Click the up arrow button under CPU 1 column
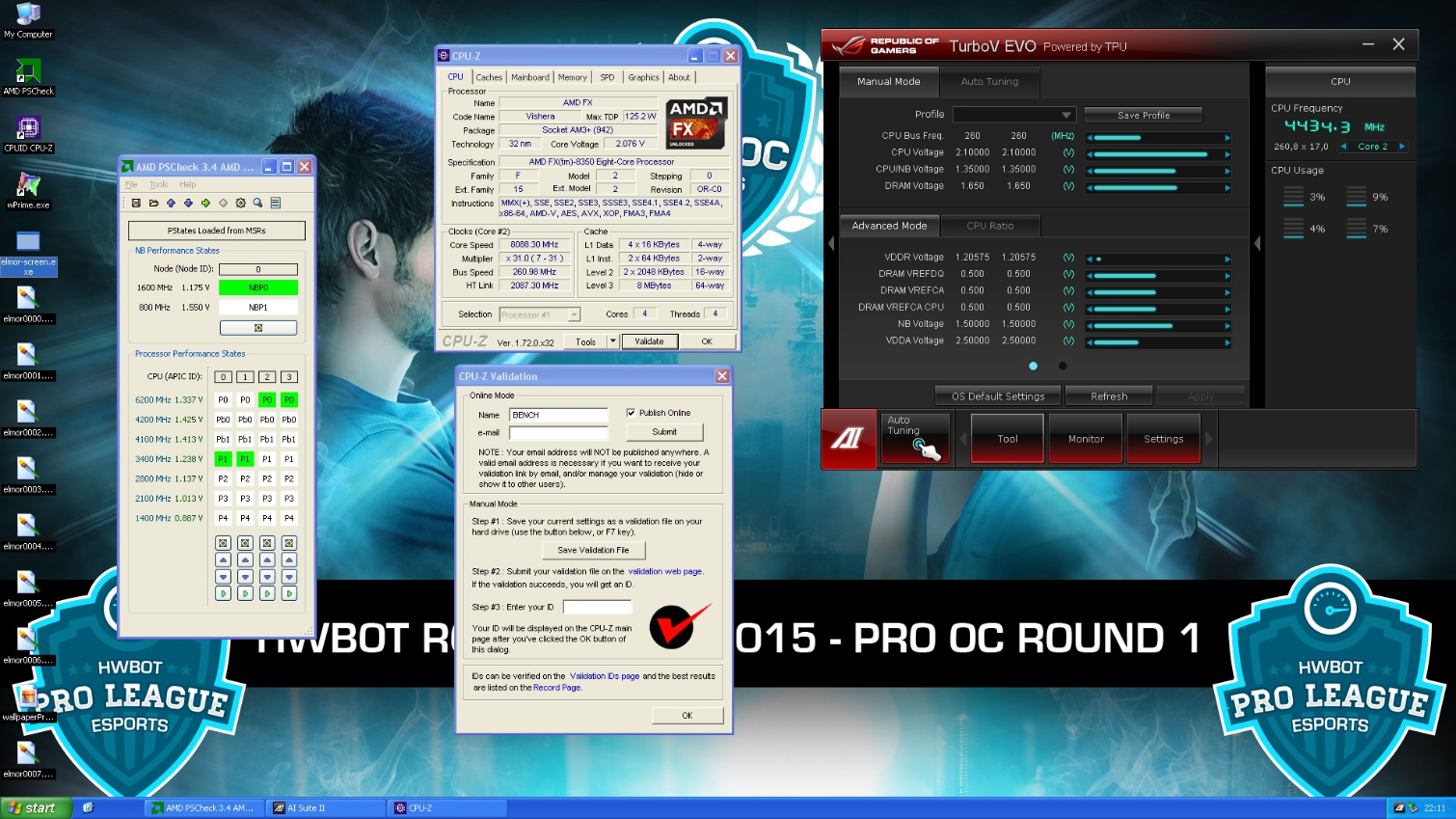1456x819 pixels. pyautogui.click(x=245, y=560)
